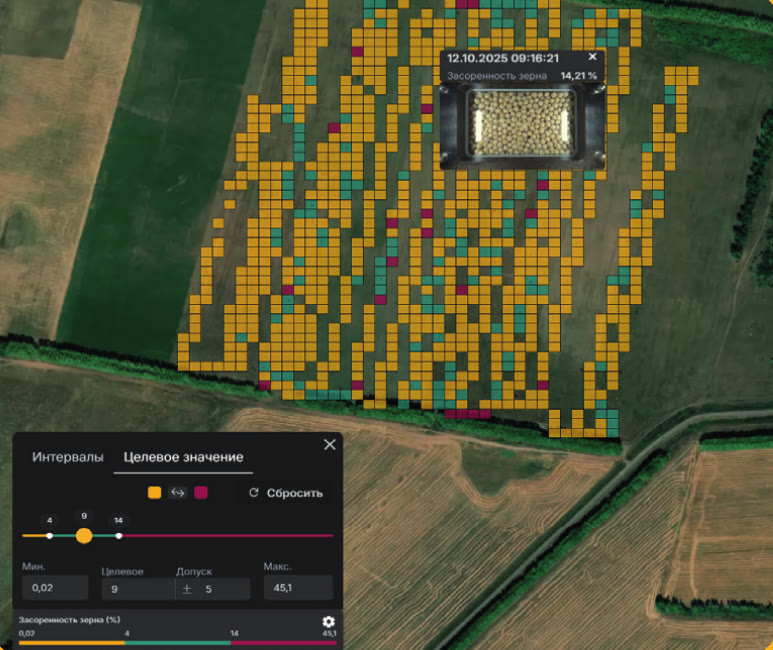Click the Мин. input field with 0,02
The height and width of the screenshot is (650, 773).
[55, 588]
